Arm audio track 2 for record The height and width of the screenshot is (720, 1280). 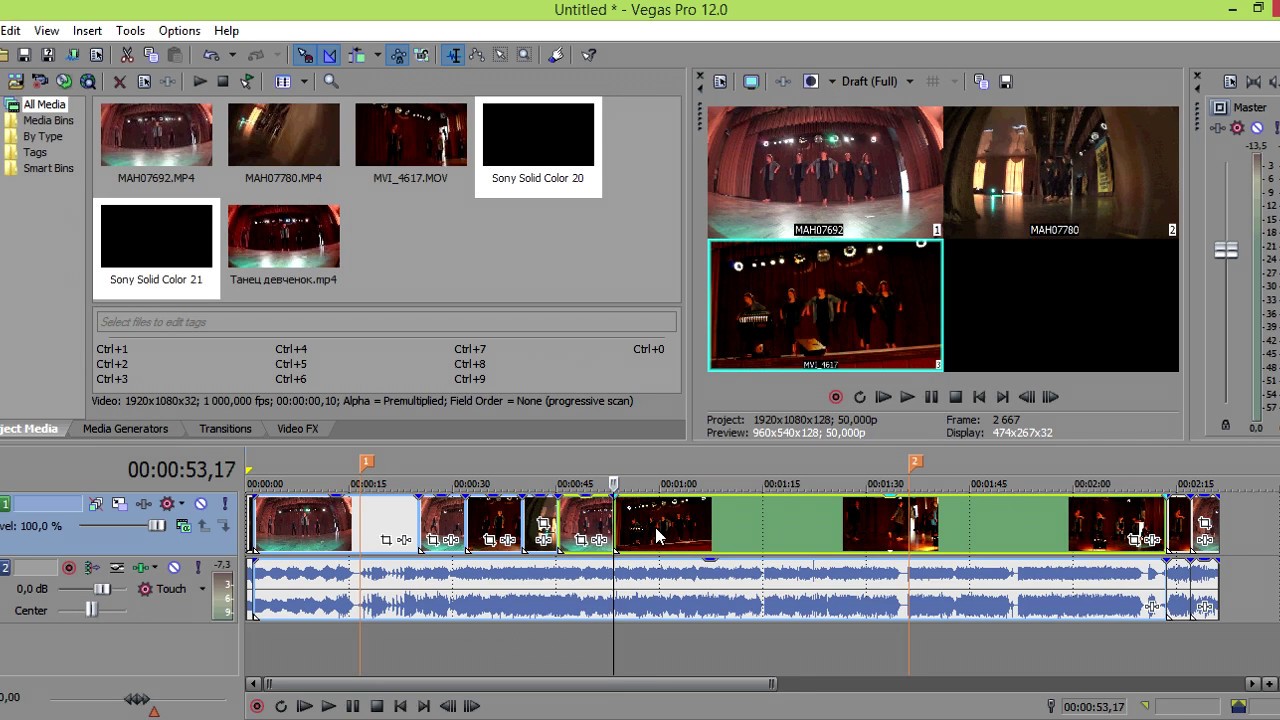(x=69, y=567)
